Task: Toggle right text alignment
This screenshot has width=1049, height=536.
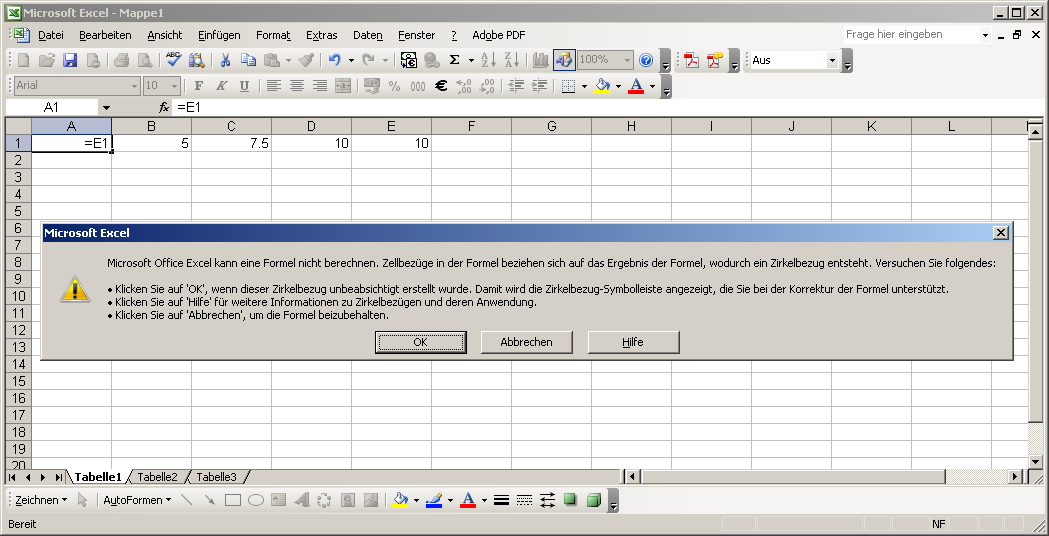Action: coord(320,86)
